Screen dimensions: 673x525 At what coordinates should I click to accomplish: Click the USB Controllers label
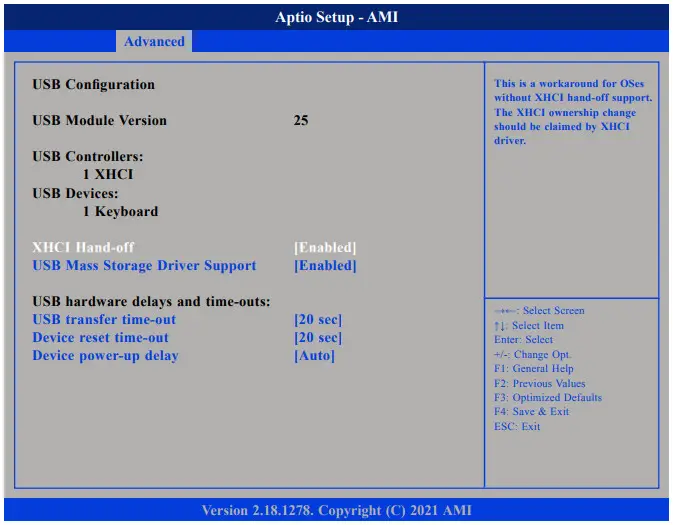(88, 156)
